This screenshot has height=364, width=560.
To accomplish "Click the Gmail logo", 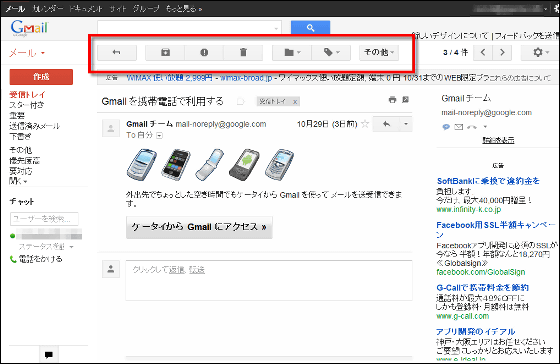I will click(x=29, y=28).
